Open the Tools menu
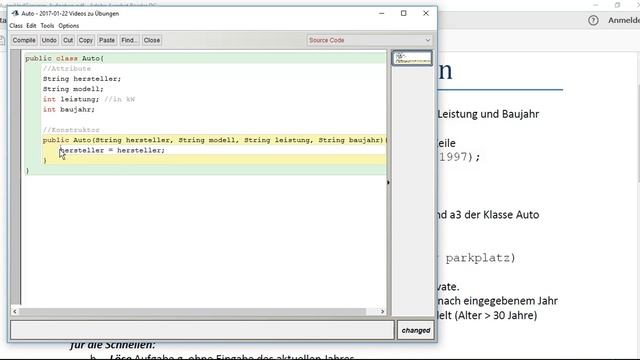The height and width of the screenshot is (360, 640). click(x=47, y=26)
